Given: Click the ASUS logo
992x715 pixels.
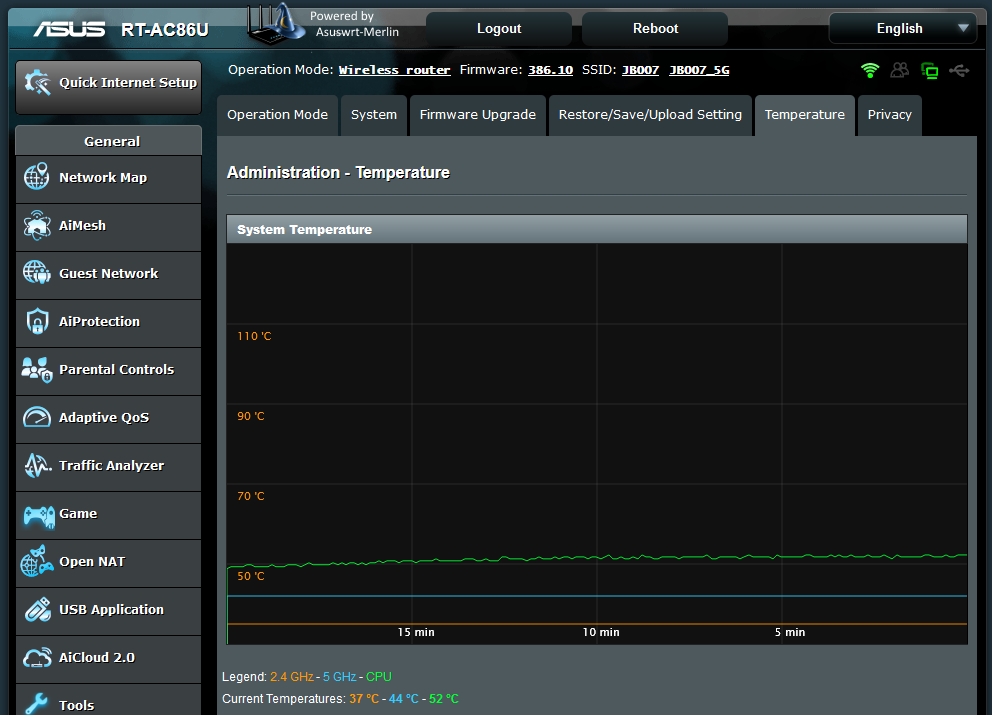Looking at the screenshot, I should point(70,29).
